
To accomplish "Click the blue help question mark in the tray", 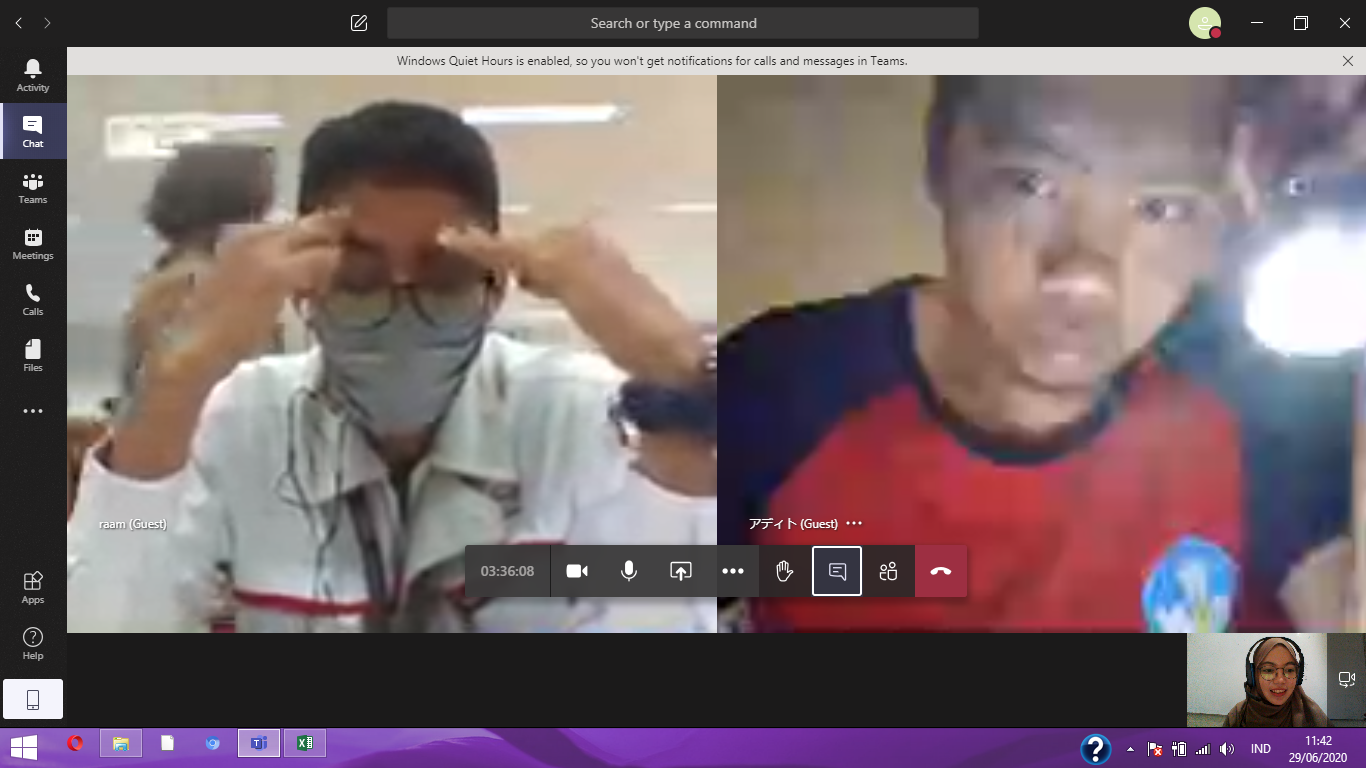I will [x=1096, y=749].
